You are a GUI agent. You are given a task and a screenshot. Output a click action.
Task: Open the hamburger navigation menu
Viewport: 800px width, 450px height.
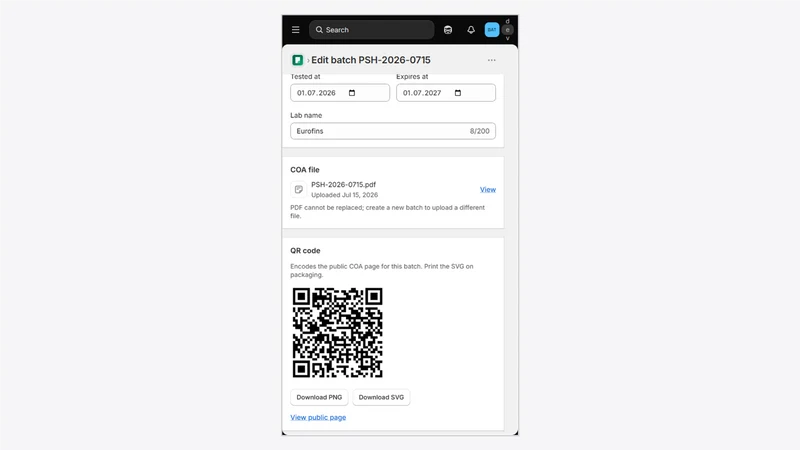coord(295,30)
